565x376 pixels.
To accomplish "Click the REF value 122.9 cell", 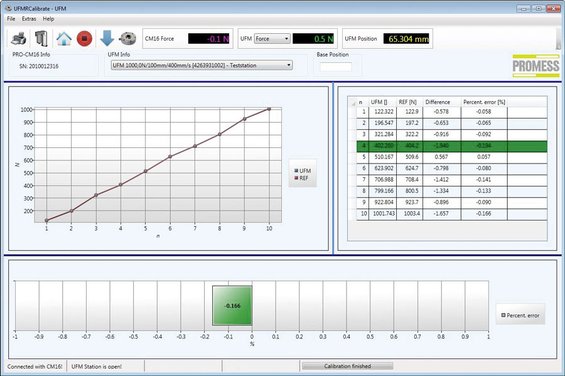I will coord(409,112).
